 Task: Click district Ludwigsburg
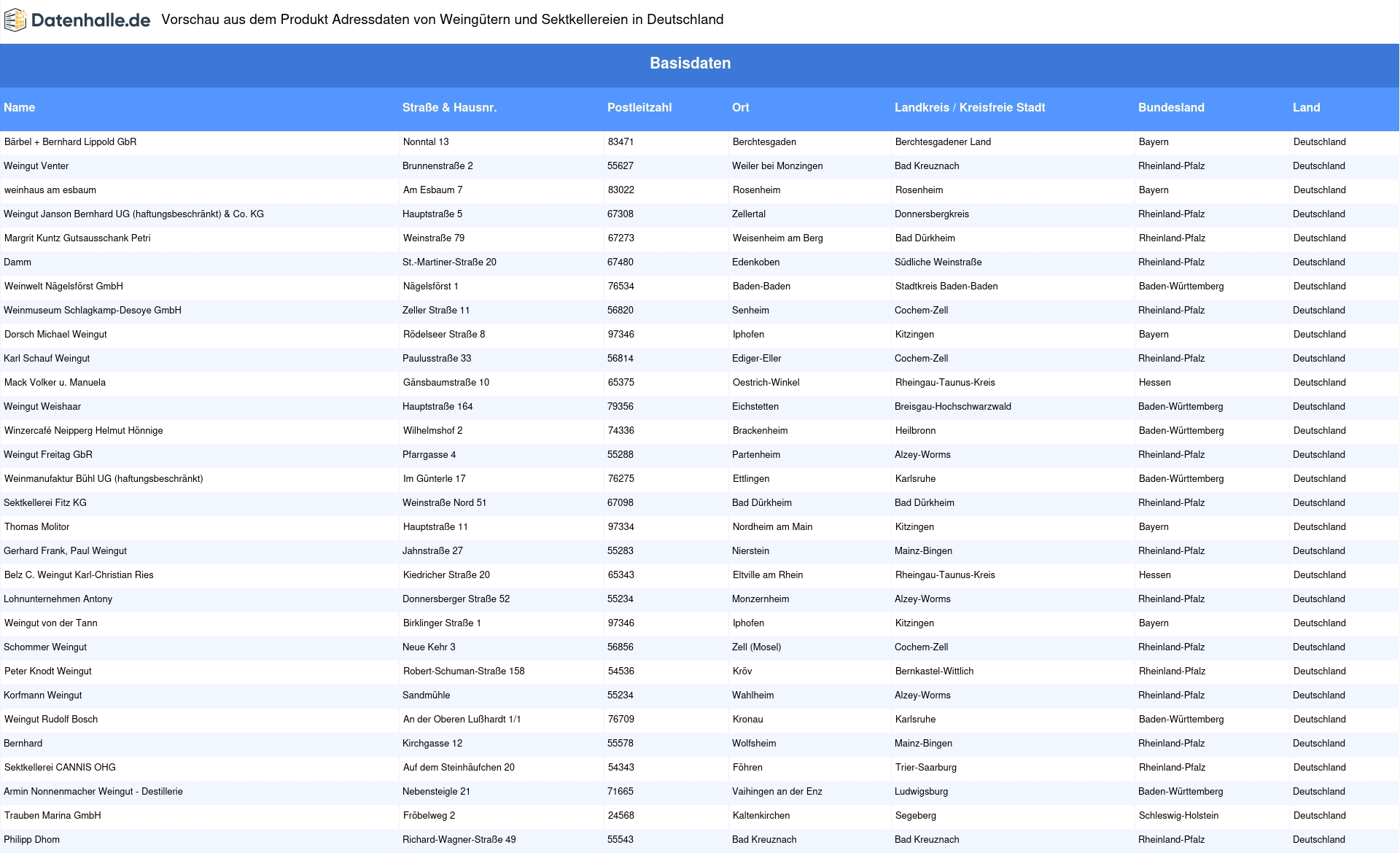click(x=922, y=792)
